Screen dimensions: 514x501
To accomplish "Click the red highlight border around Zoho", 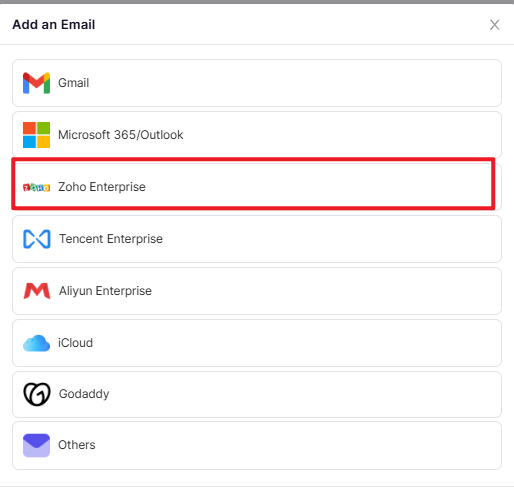I will [253, 159].
